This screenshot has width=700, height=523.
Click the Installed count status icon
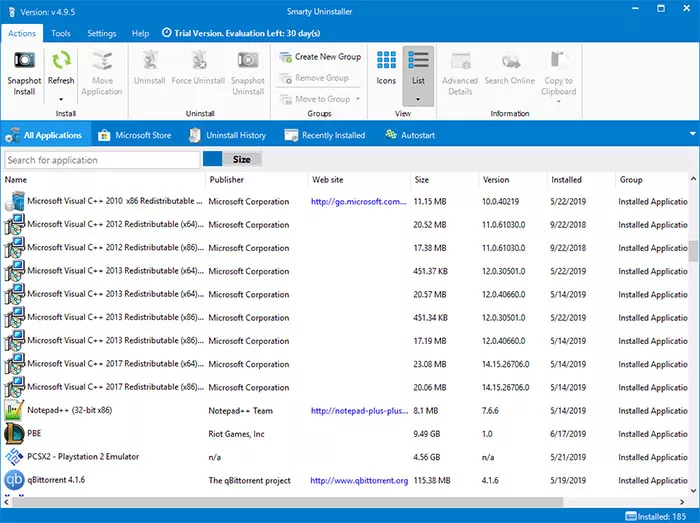pyautogui.click(x=631, y=516)
